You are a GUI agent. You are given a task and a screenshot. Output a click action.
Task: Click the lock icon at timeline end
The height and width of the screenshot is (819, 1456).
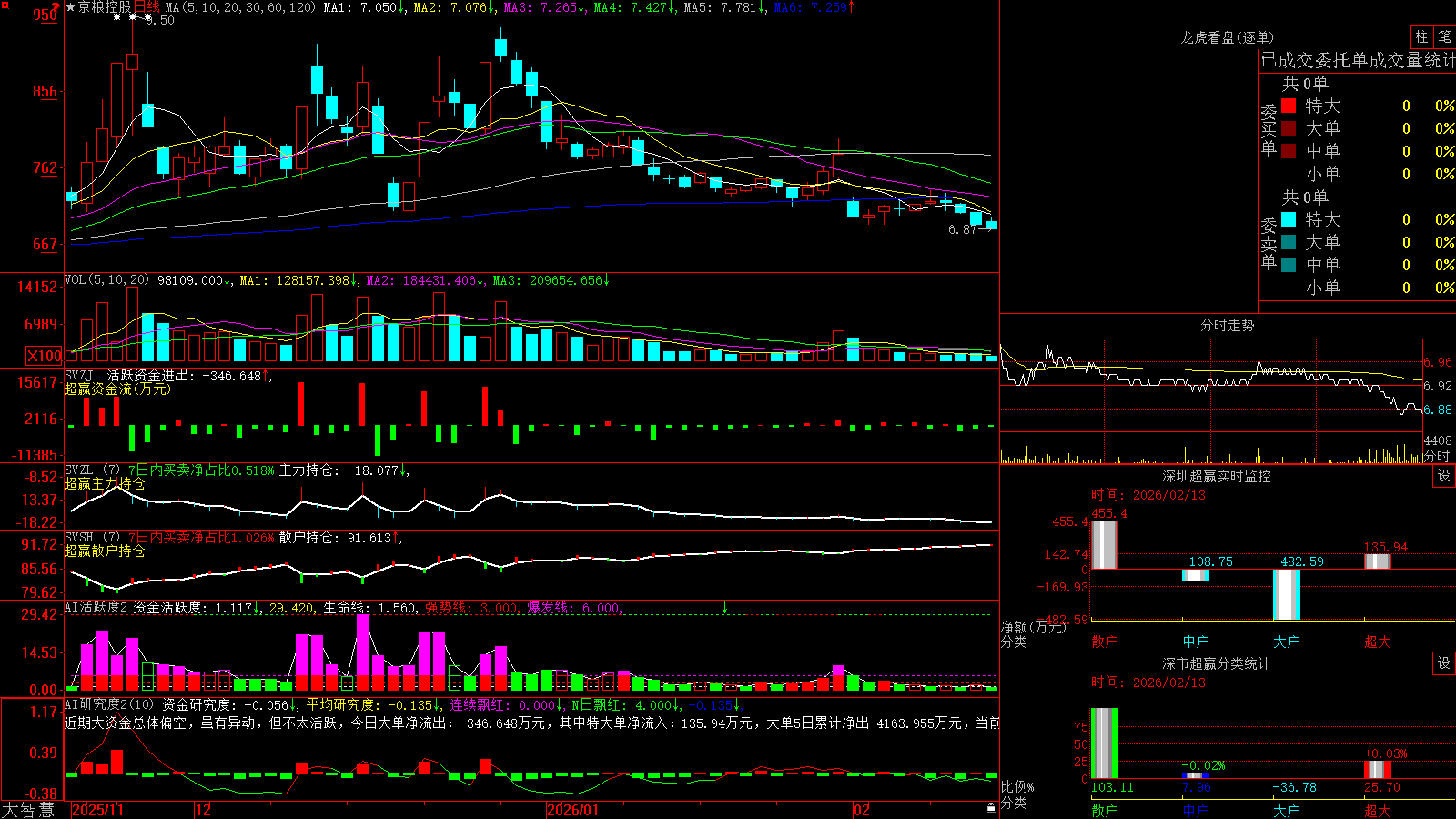point(991,808)
